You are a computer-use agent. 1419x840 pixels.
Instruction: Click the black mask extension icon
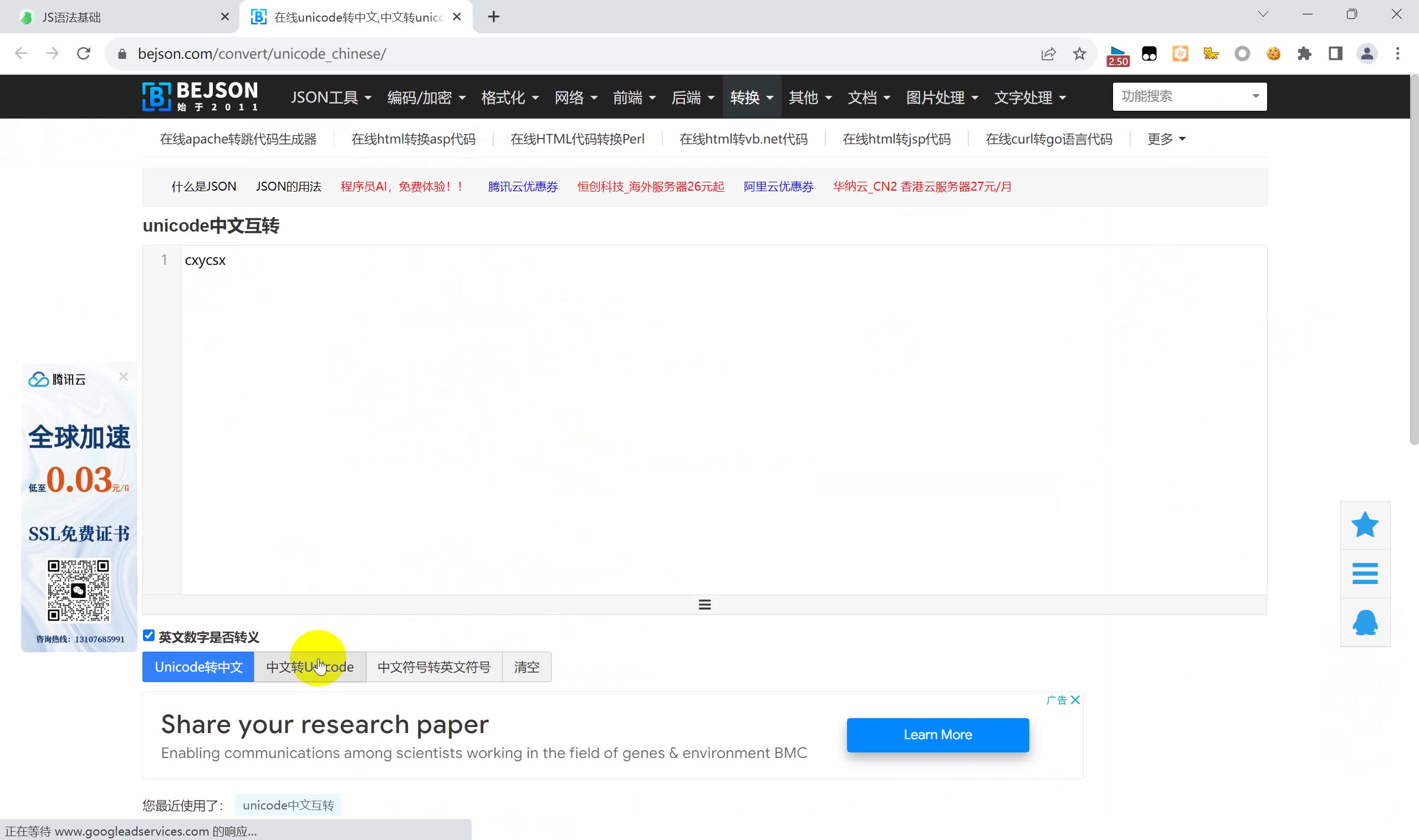(1149, 53)
